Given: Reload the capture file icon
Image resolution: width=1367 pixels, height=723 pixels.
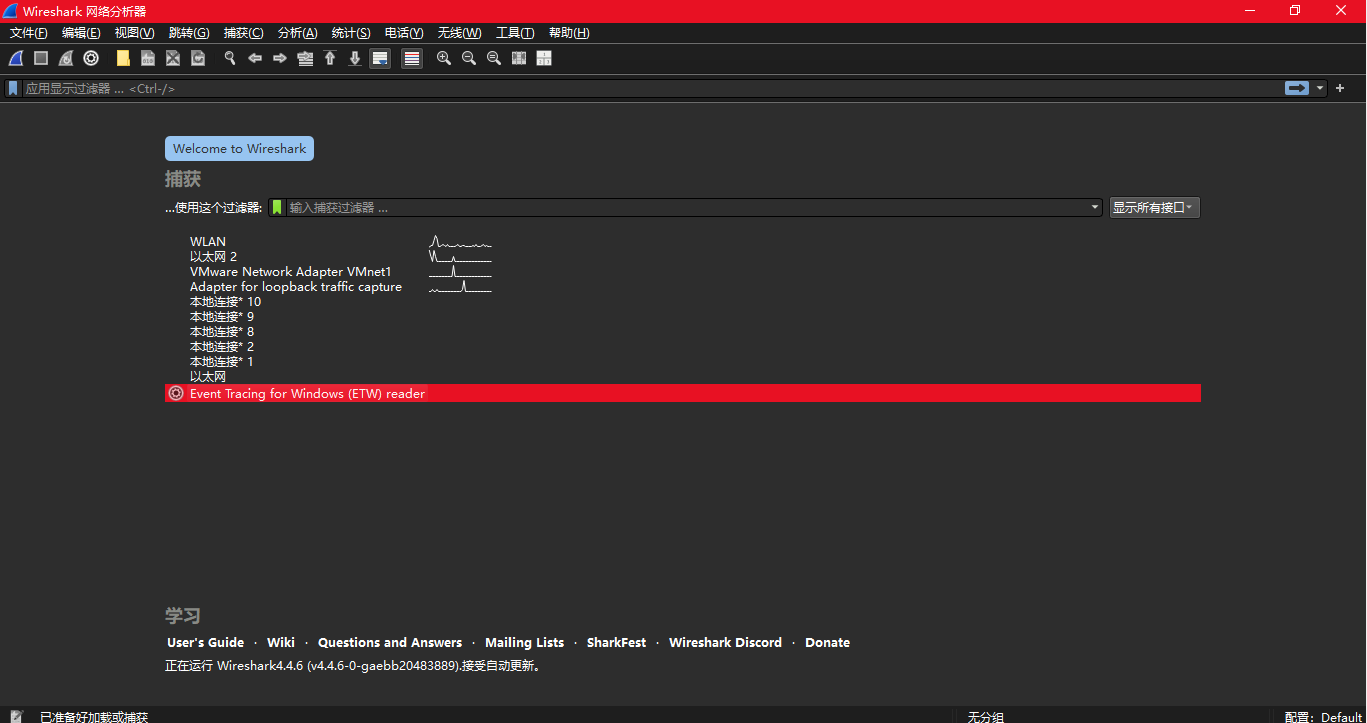Looking at the screenshot, I should 198,59.
